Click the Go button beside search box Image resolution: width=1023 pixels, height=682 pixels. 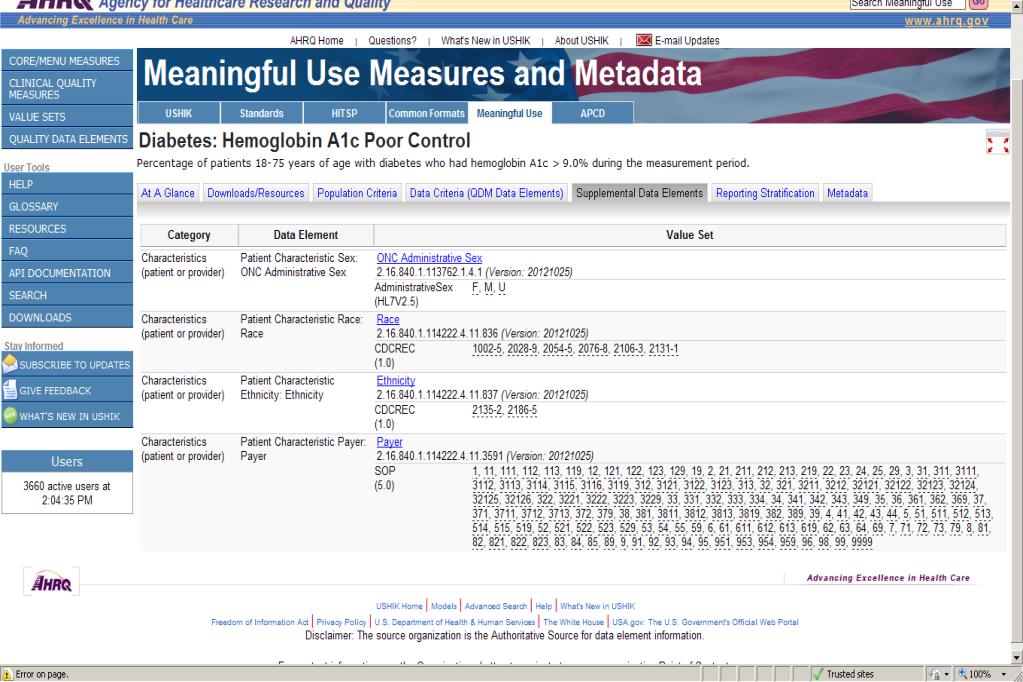979,3
